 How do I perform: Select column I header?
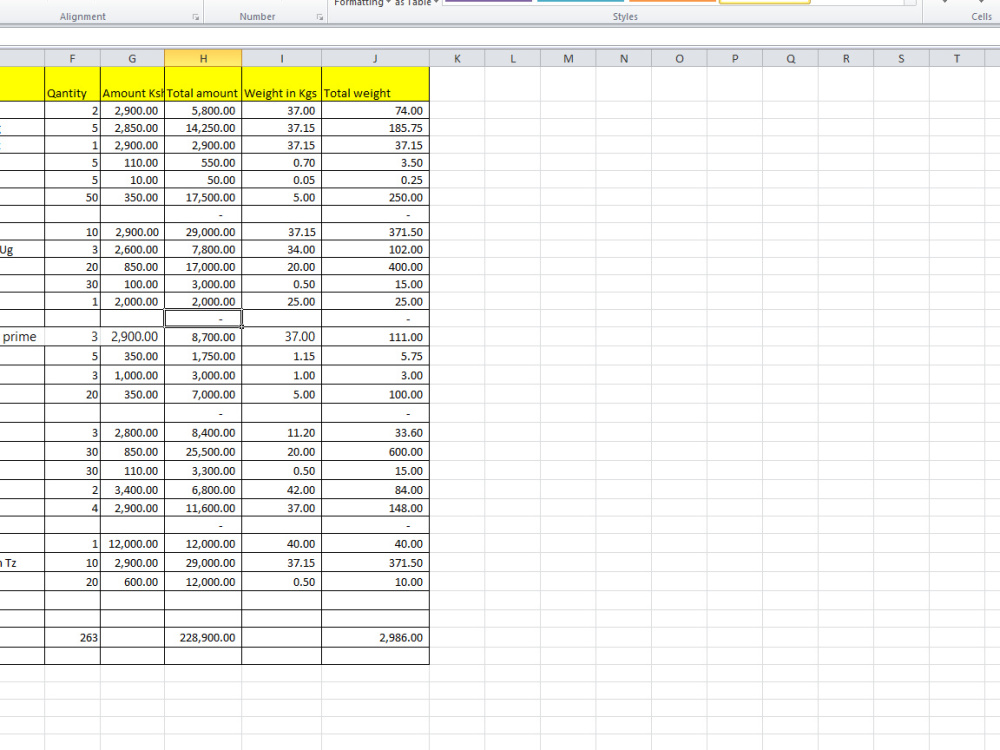281,59
